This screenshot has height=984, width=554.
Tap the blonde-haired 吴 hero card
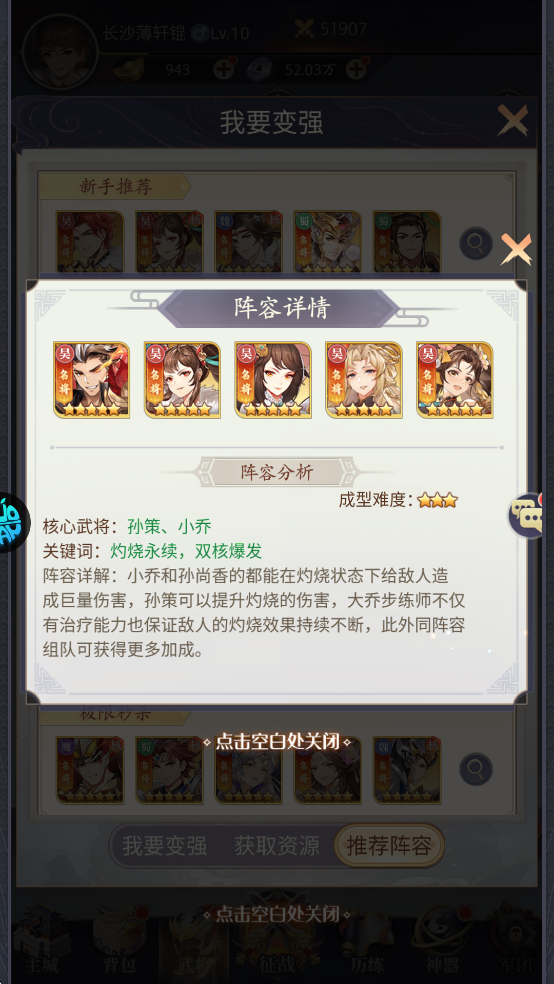tap(364, 380)
